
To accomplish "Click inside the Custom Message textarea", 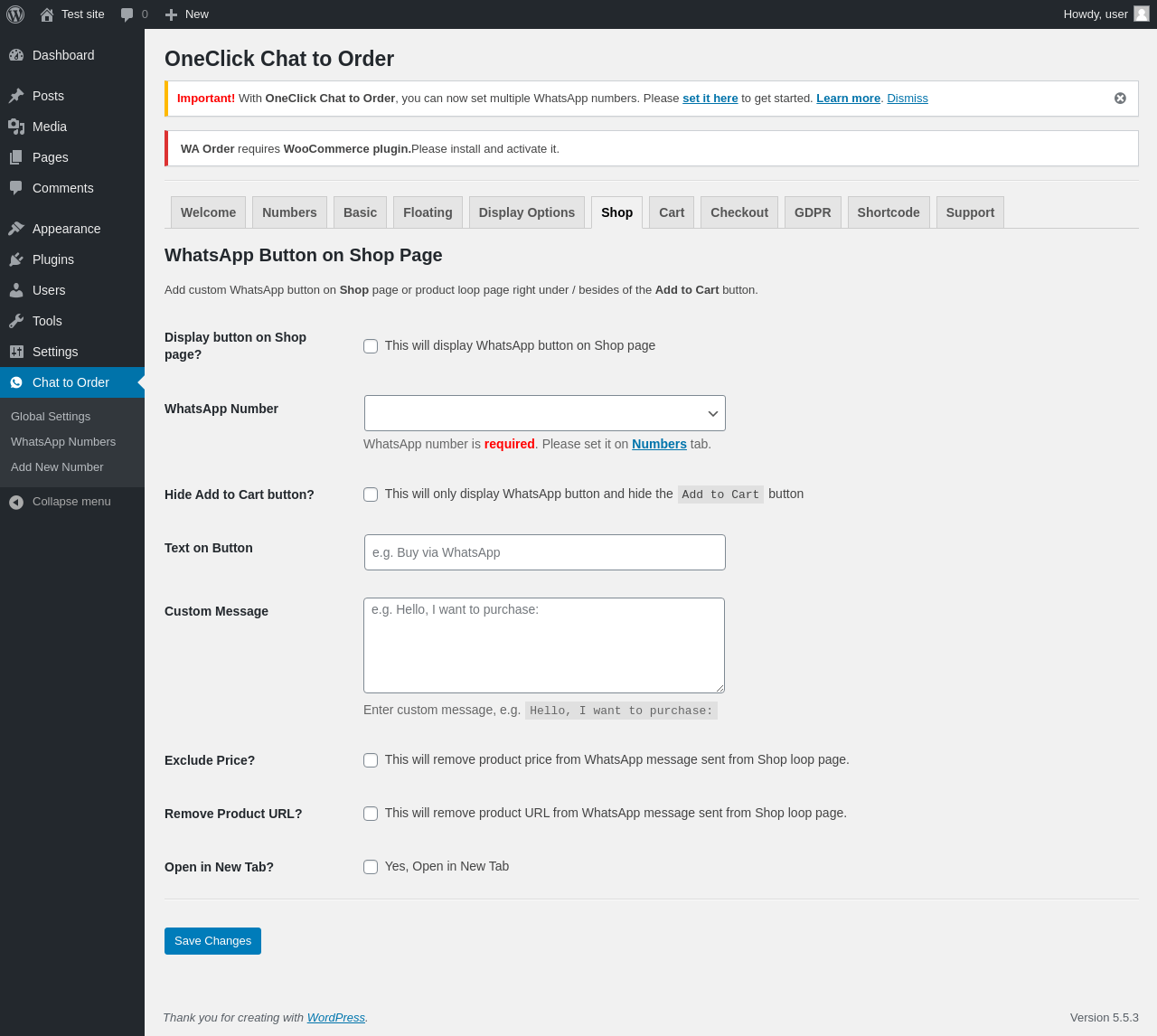I will (544, 645).
